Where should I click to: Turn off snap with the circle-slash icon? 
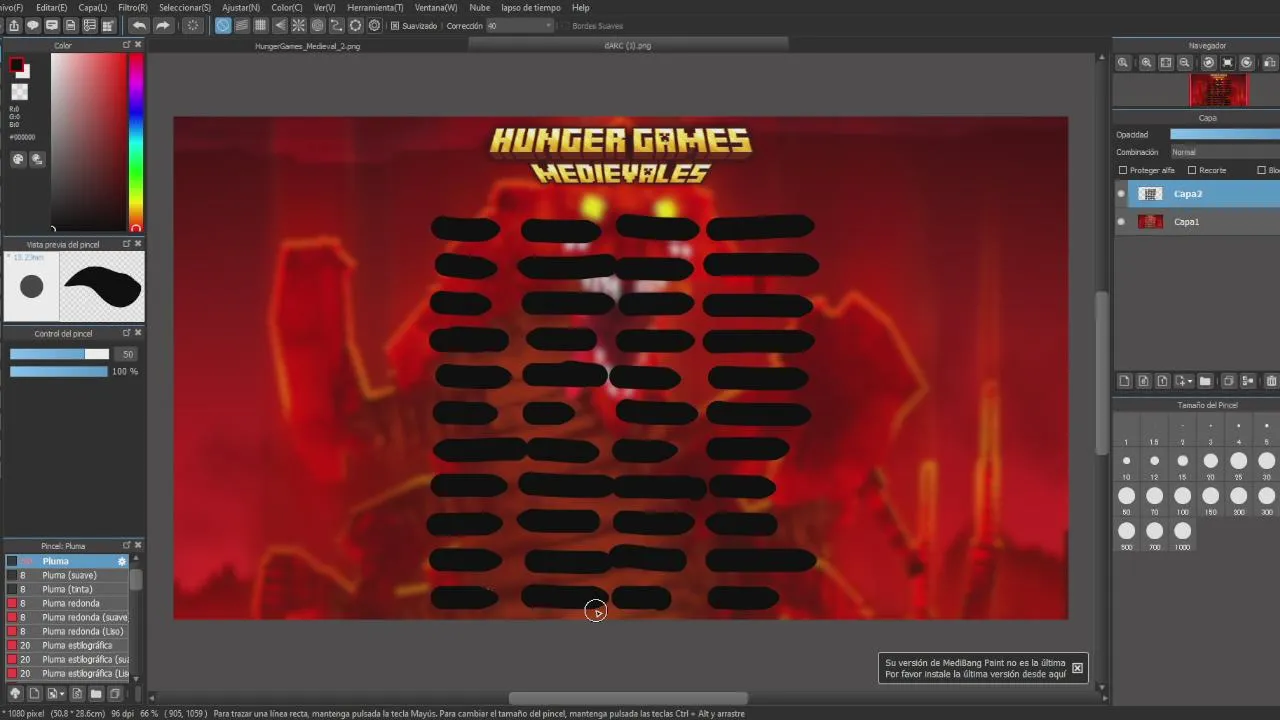(223, 25)
